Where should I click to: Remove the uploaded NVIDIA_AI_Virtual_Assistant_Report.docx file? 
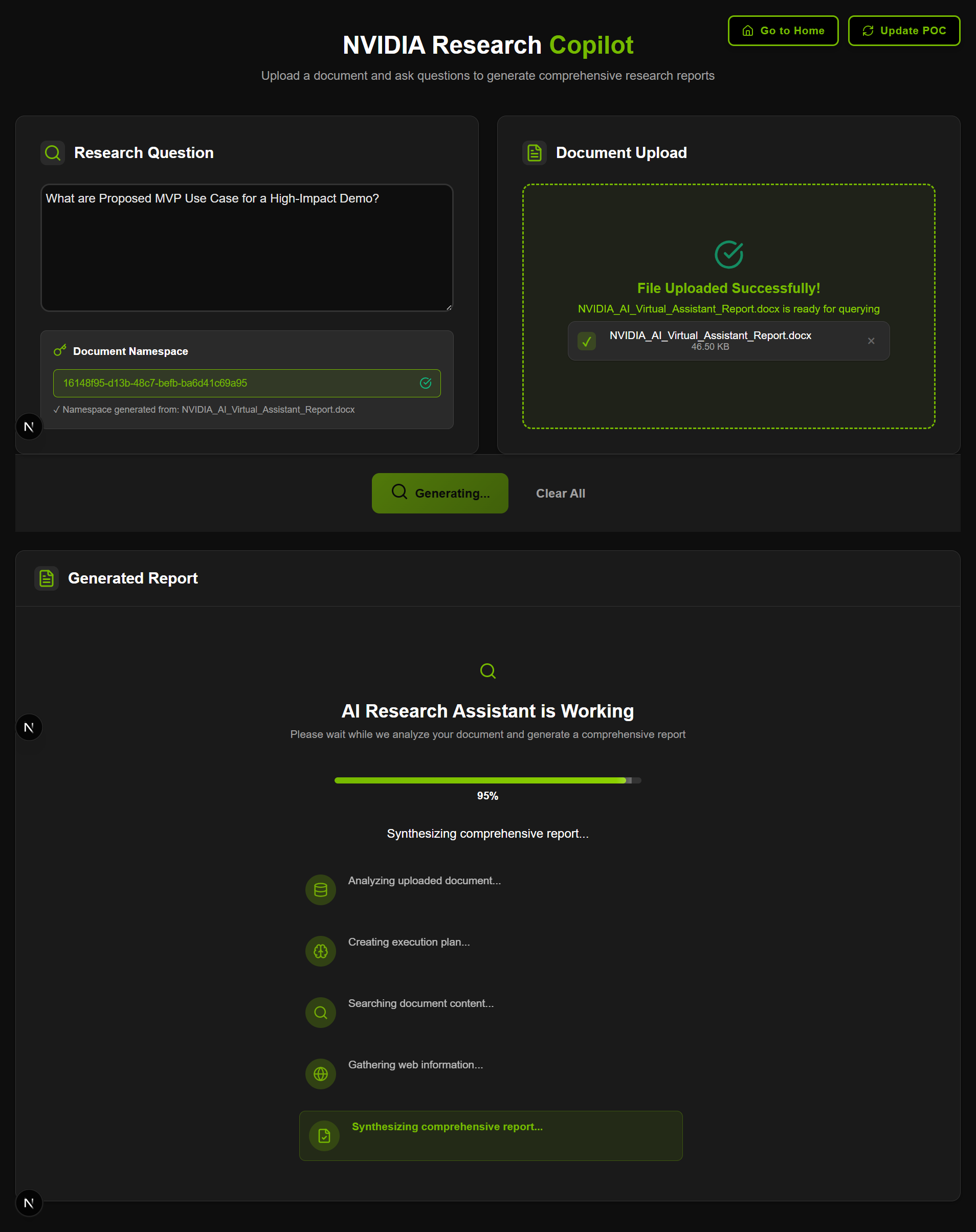(x=871, y=341)
